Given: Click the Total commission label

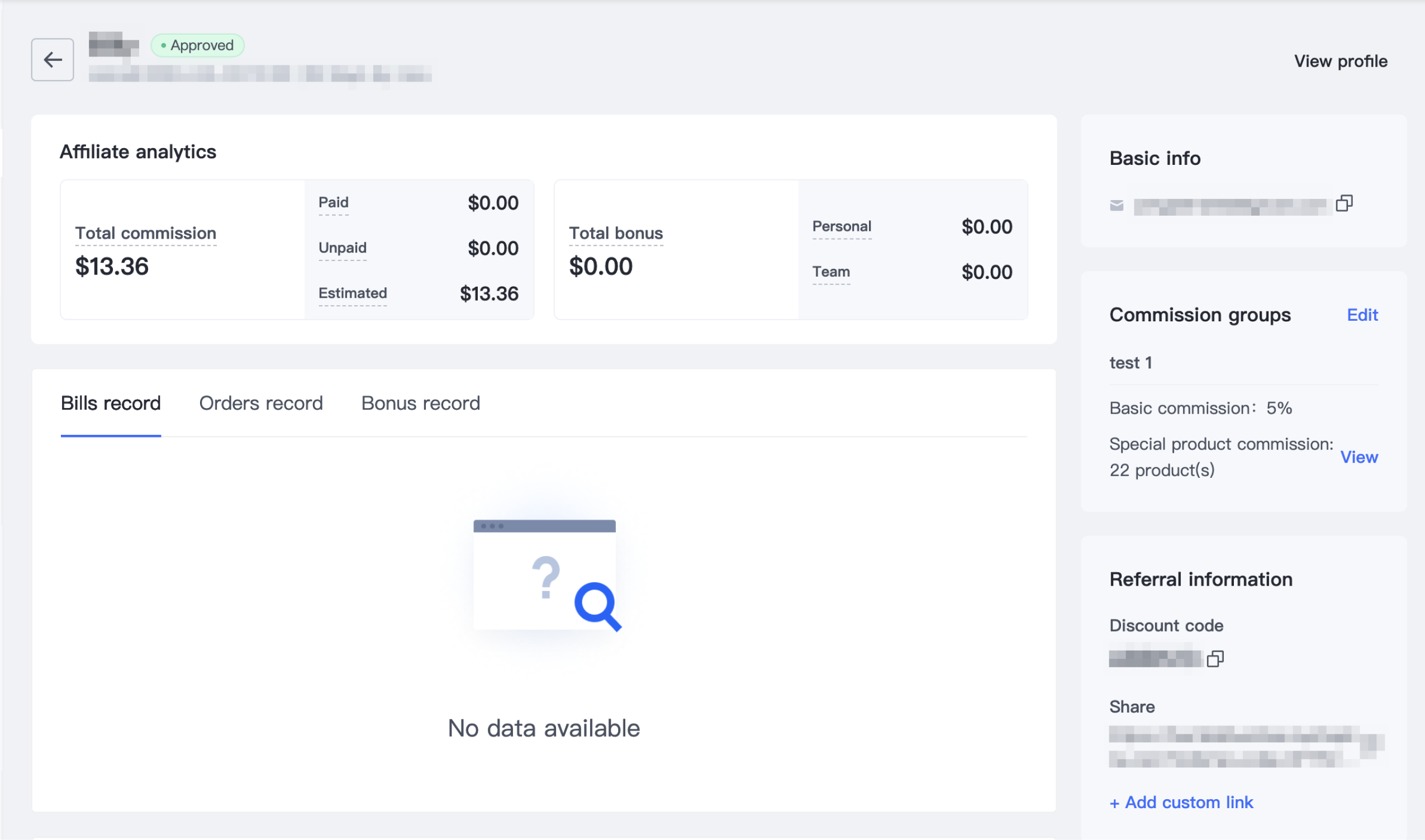Looking at the screenshot, I should [145, 233].
